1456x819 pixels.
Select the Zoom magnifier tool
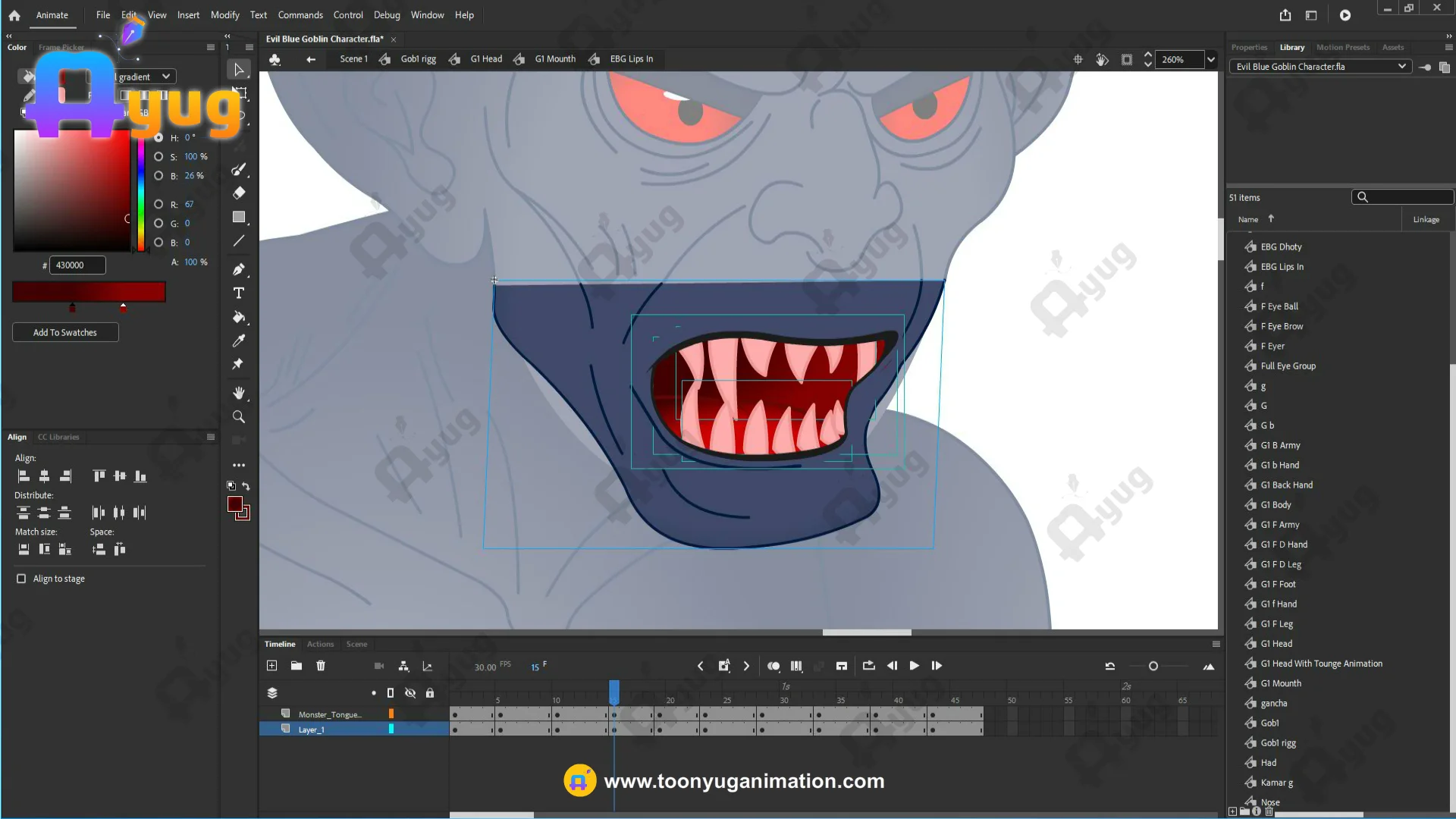point(239,417)
